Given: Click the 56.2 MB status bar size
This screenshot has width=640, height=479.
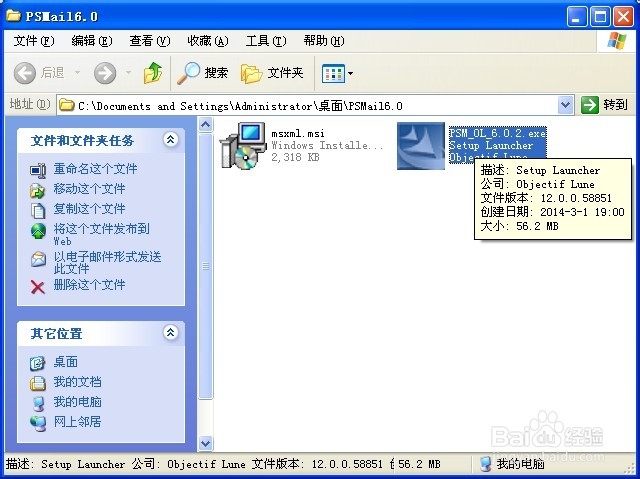Looking at the screenshot, I should pos(419,464).
